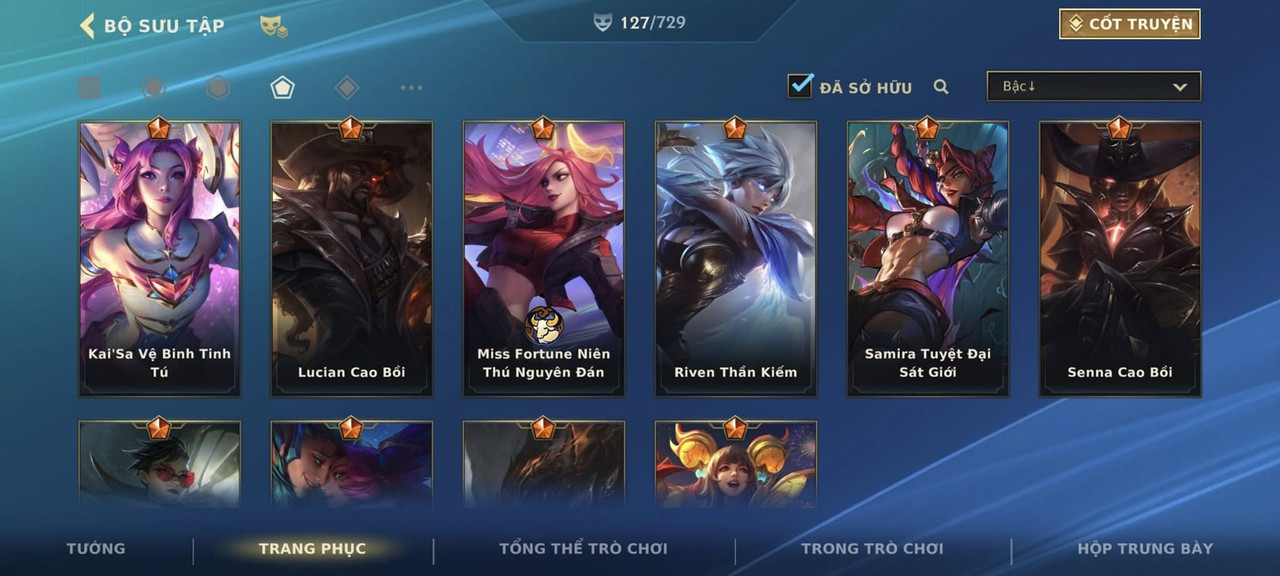Open search with the magnifier icon
1280x576 pixels.
pos(941,87)
